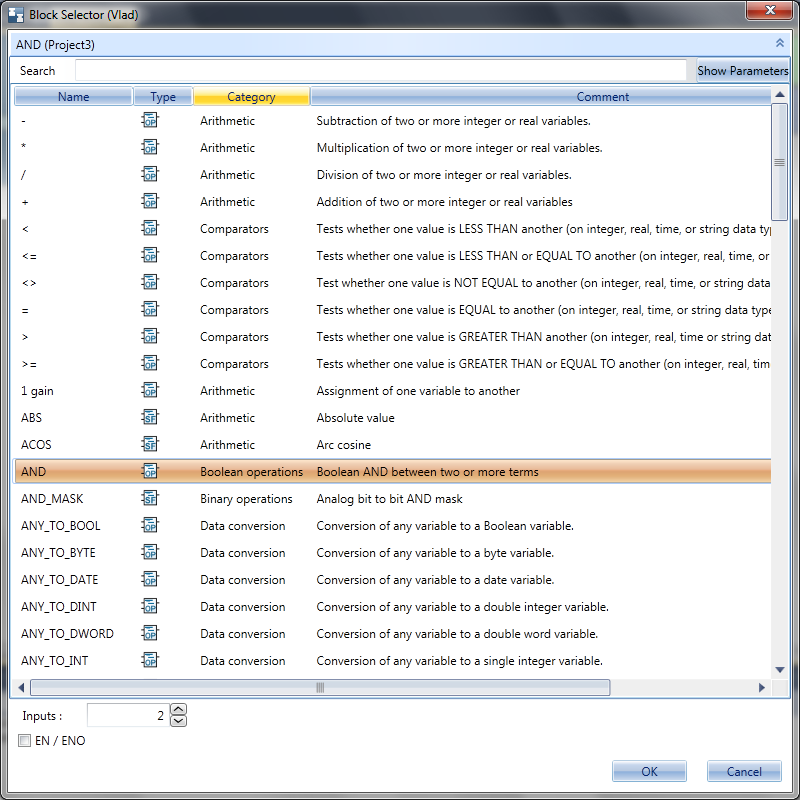
Task: Click the Block Selector title bar icon
Action: point(16,15)
